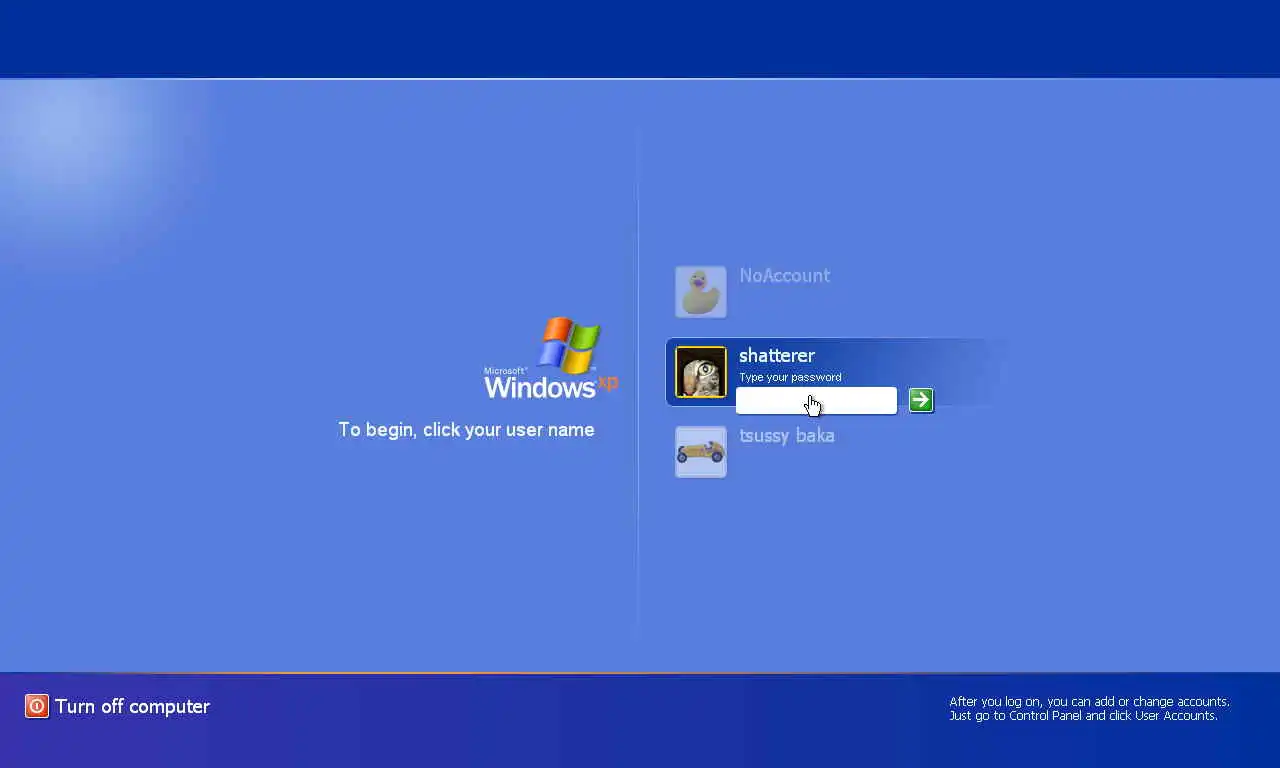Viewport: 1280px width, 768px height.
Task: Submit password with the green arrow button
Action: [x=921, y=400]
